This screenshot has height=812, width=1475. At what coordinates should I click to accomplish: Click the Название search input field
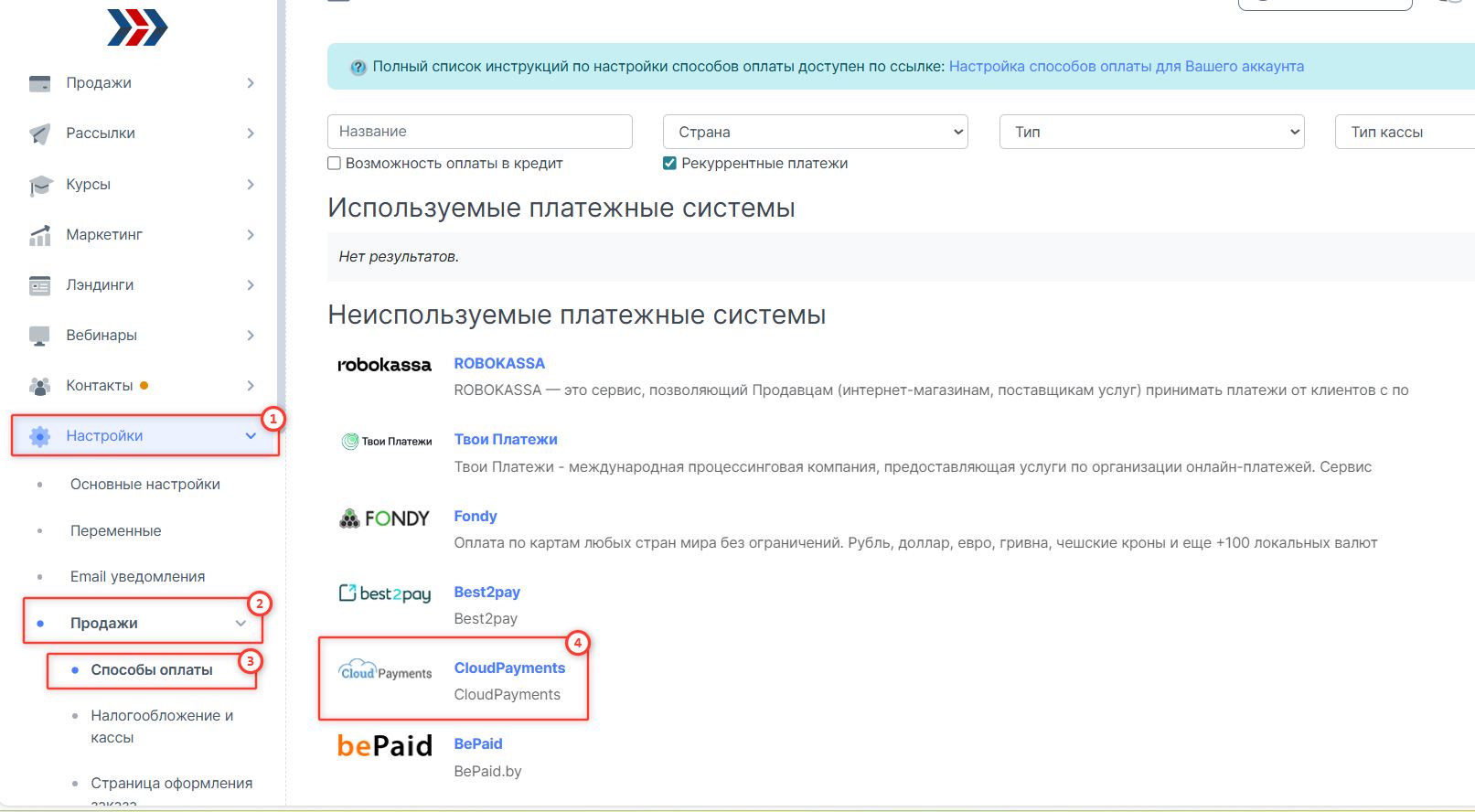point(479,132)
